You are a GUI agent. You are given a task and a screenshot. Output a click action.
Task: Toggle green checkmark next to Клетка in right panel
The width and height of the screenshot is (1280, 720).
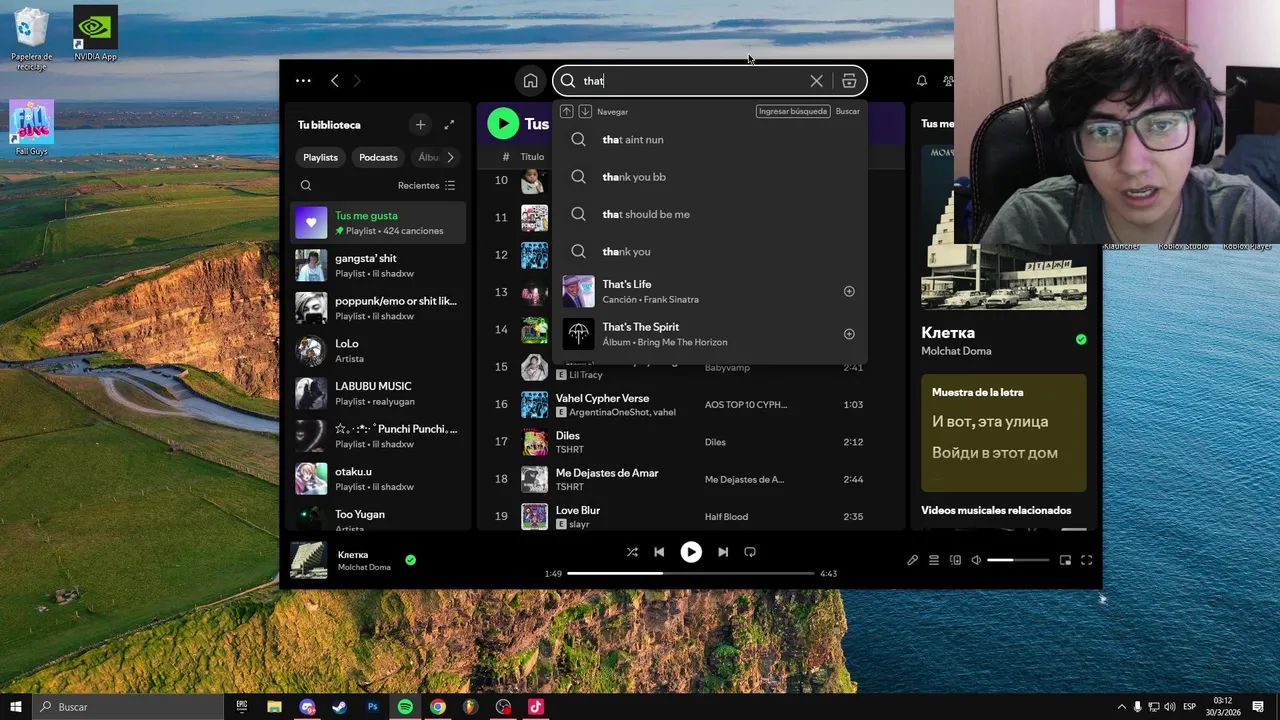(1081, 340)
